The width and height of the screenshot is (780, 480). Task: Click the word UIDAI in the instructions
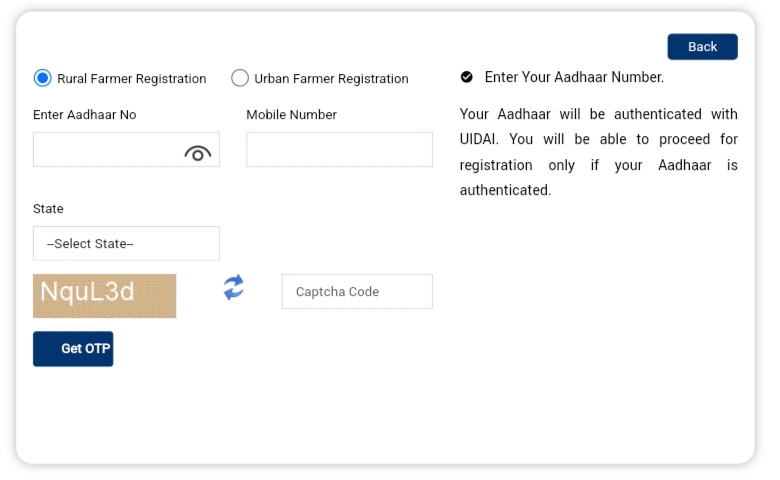pyautogui.click(x=479, y=139)
